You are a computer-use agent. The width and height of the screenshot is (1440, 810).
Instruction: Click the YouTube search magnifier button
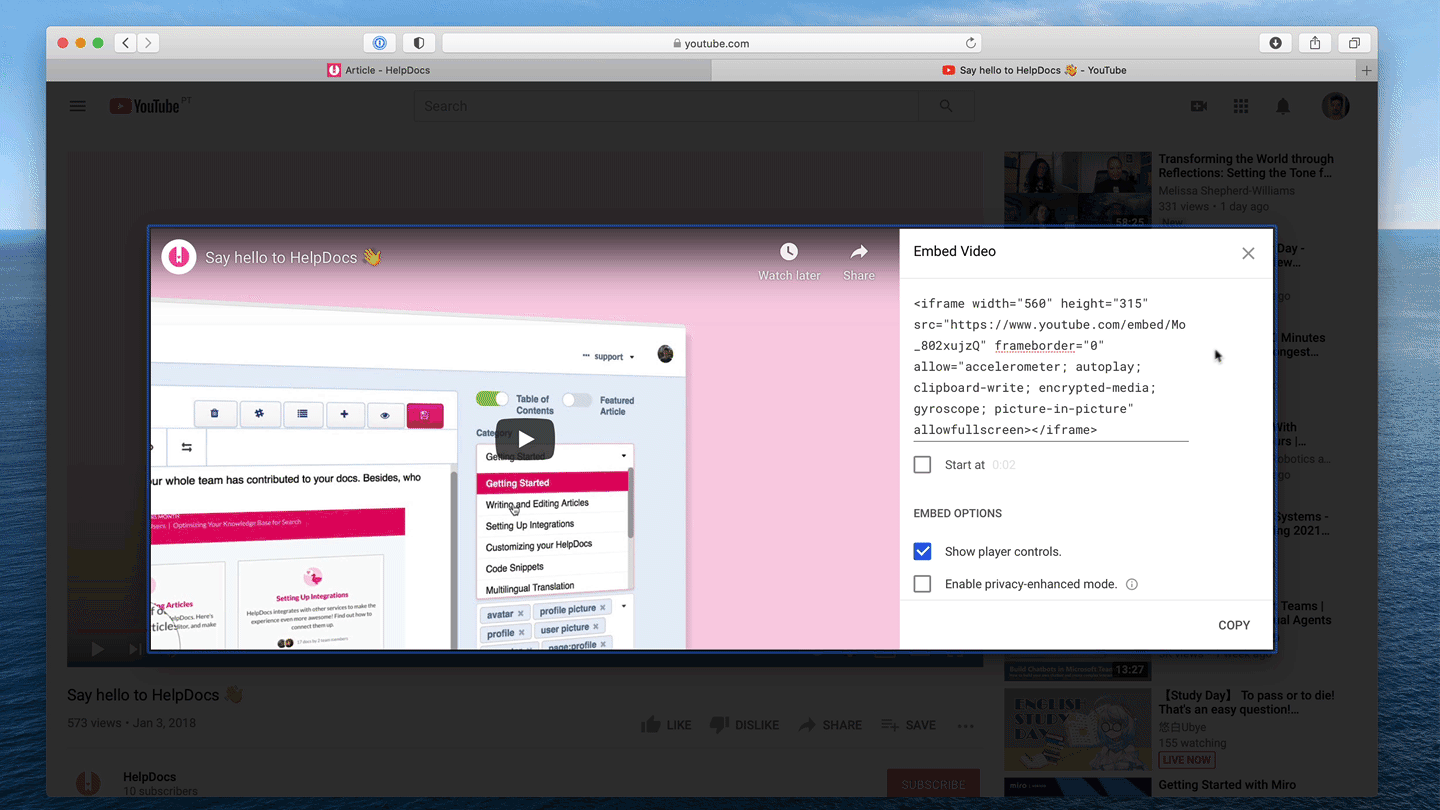click(946, 106)
